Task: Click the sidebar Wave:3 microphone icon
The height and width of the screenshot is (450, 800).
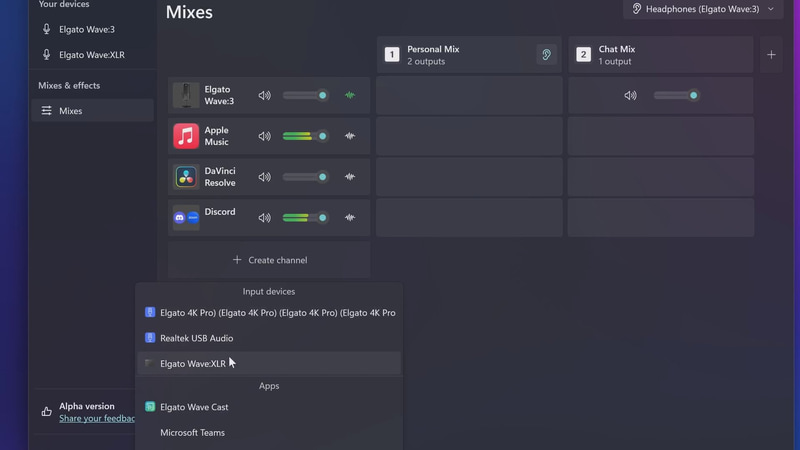Action: tap(46, 29)
